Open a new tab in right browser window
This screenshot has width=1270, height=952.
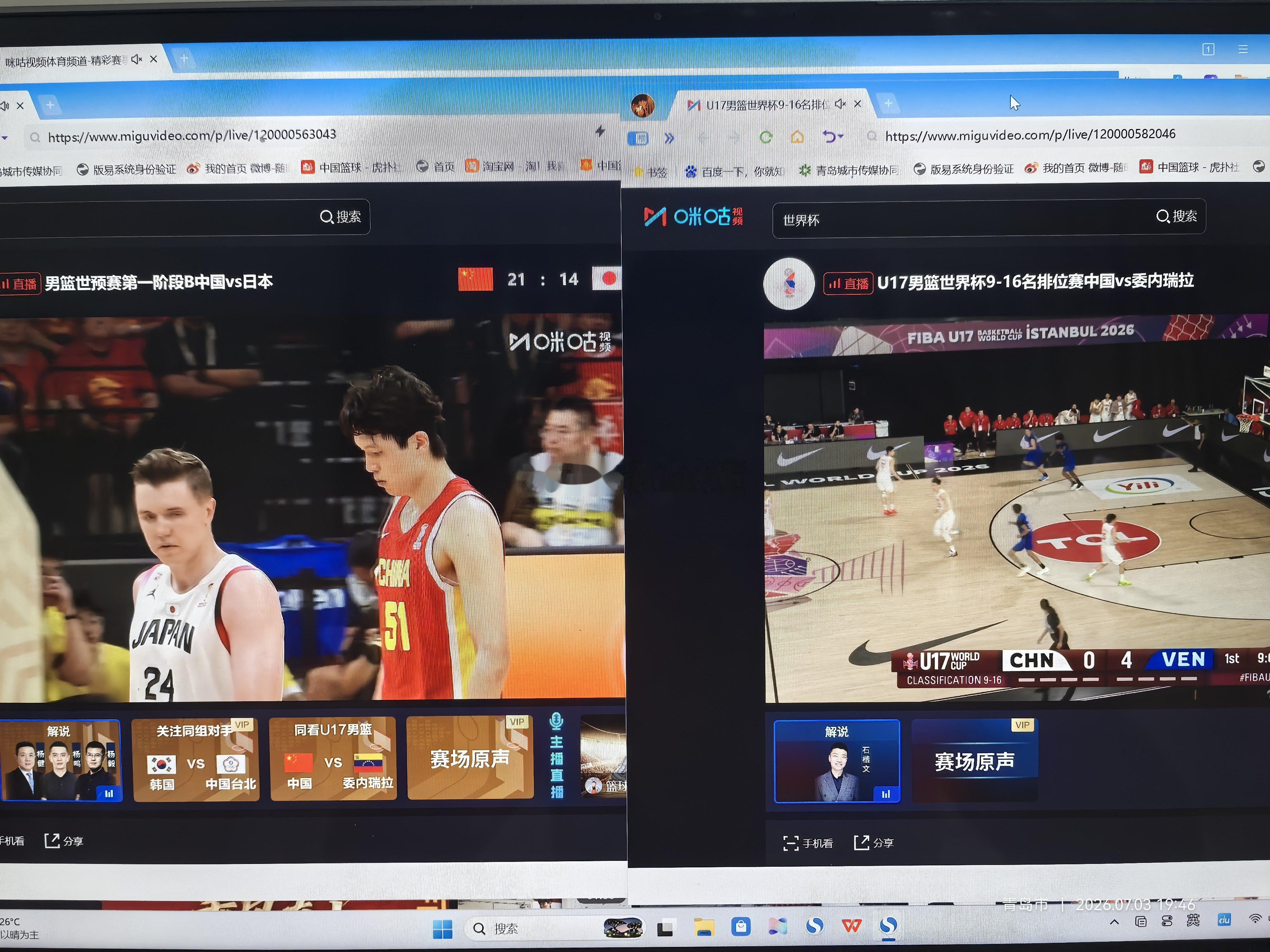888,103
